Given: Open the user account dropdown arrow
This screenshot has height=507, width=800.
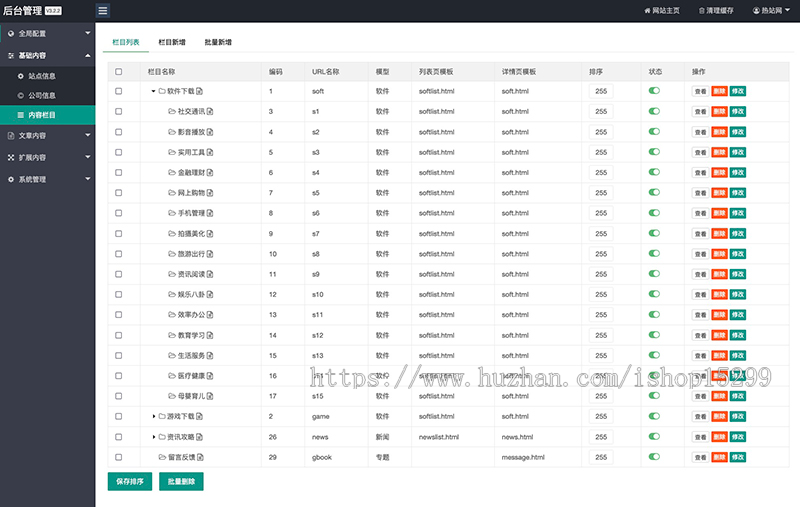Looking at the screenshot, I should 787,10.
